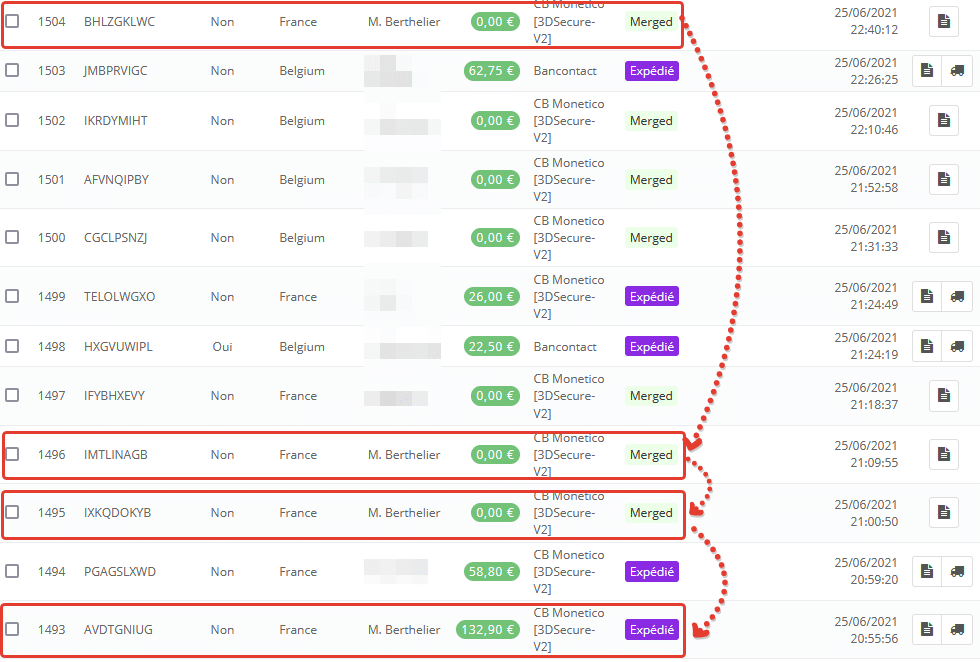Click order reference AVDTGNIUG

pyautogui.click(x=118, y=629)
